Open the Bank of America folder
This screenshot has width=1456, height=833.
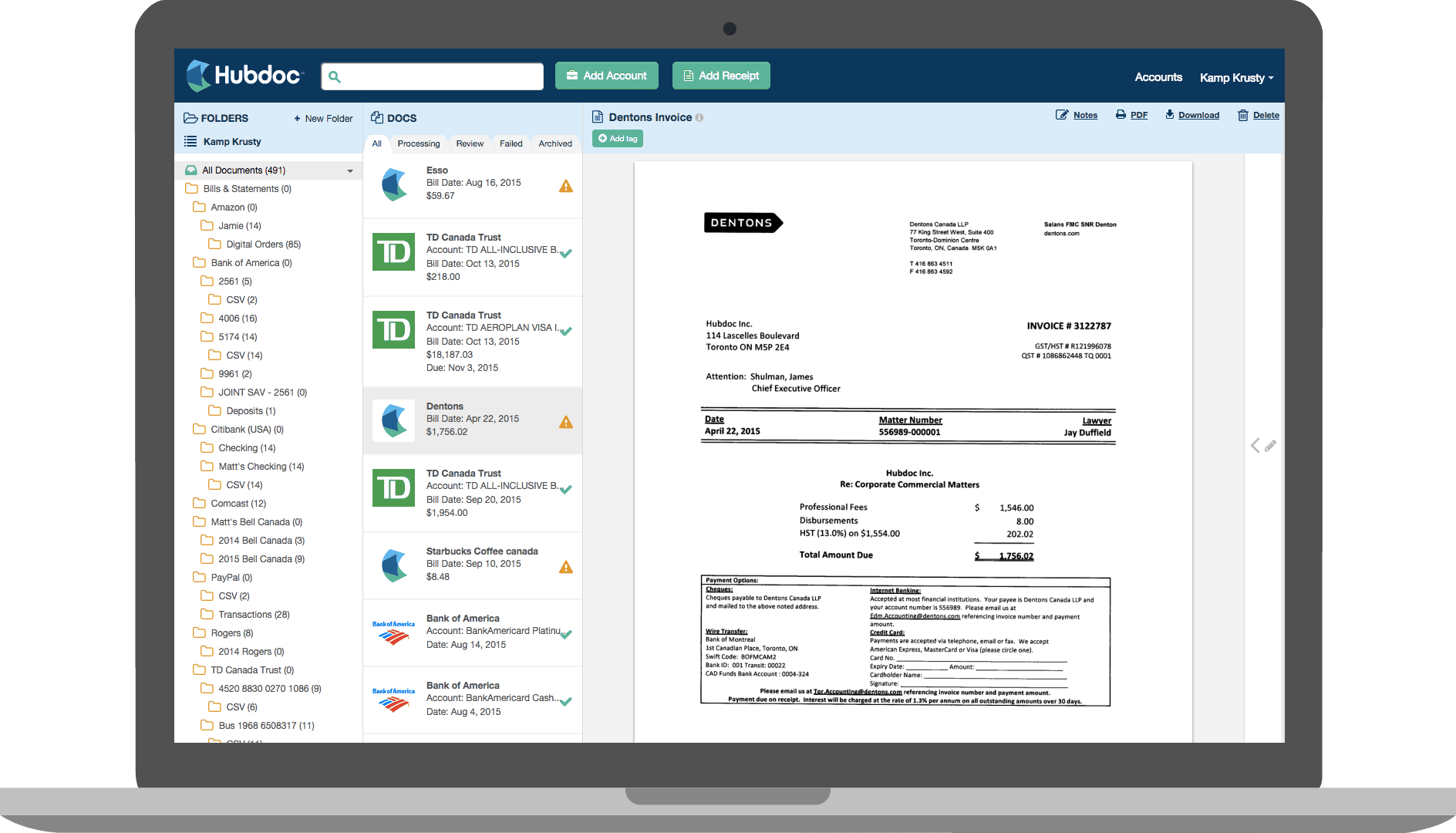point(243,263)
